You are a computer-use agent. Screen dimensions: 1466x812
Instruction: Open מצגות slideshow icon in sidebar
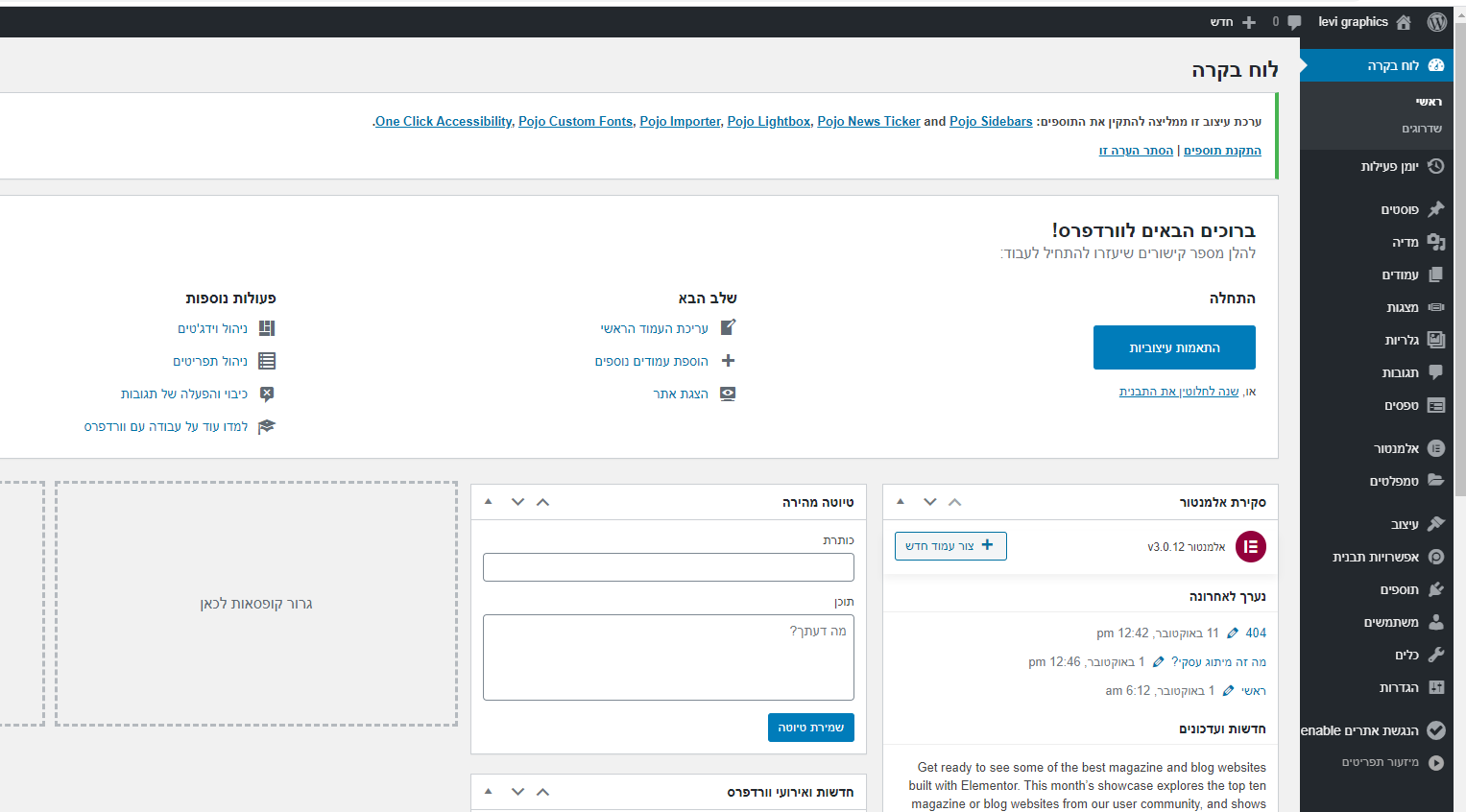tap(1436, 307)
